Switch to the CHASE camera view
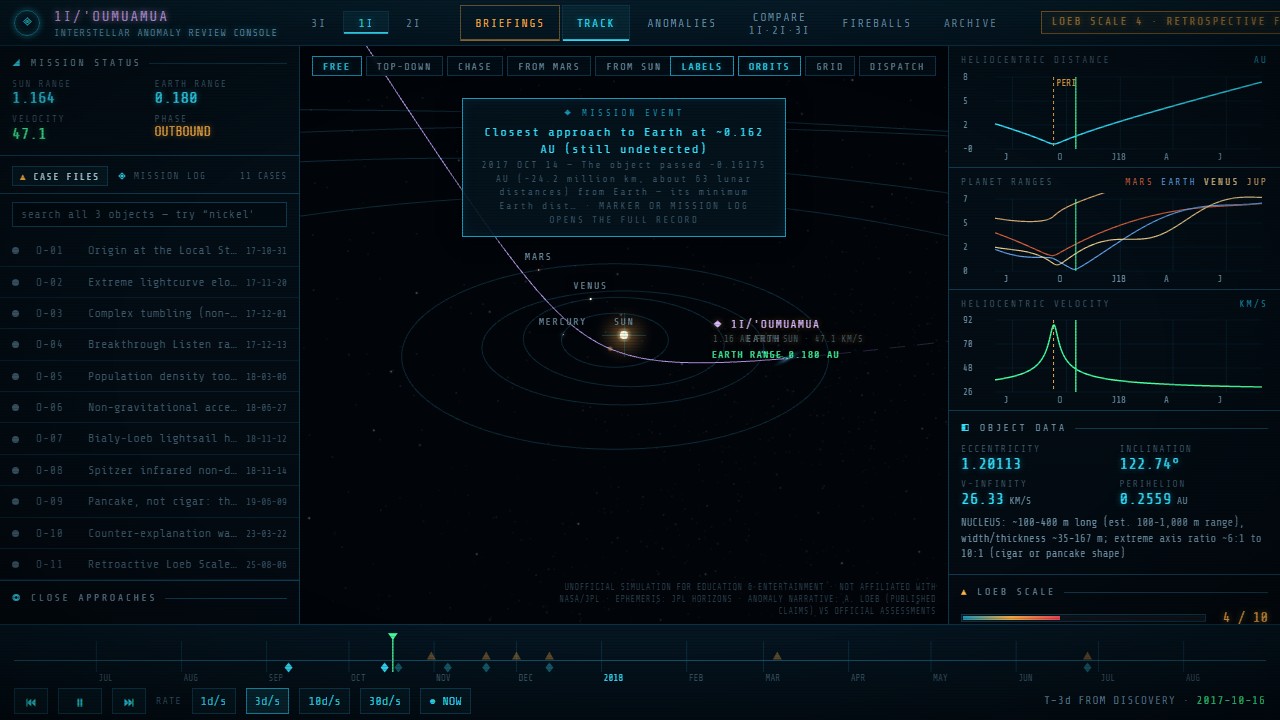The height and width of the screenshot is (720, 1280). point(475,67)
